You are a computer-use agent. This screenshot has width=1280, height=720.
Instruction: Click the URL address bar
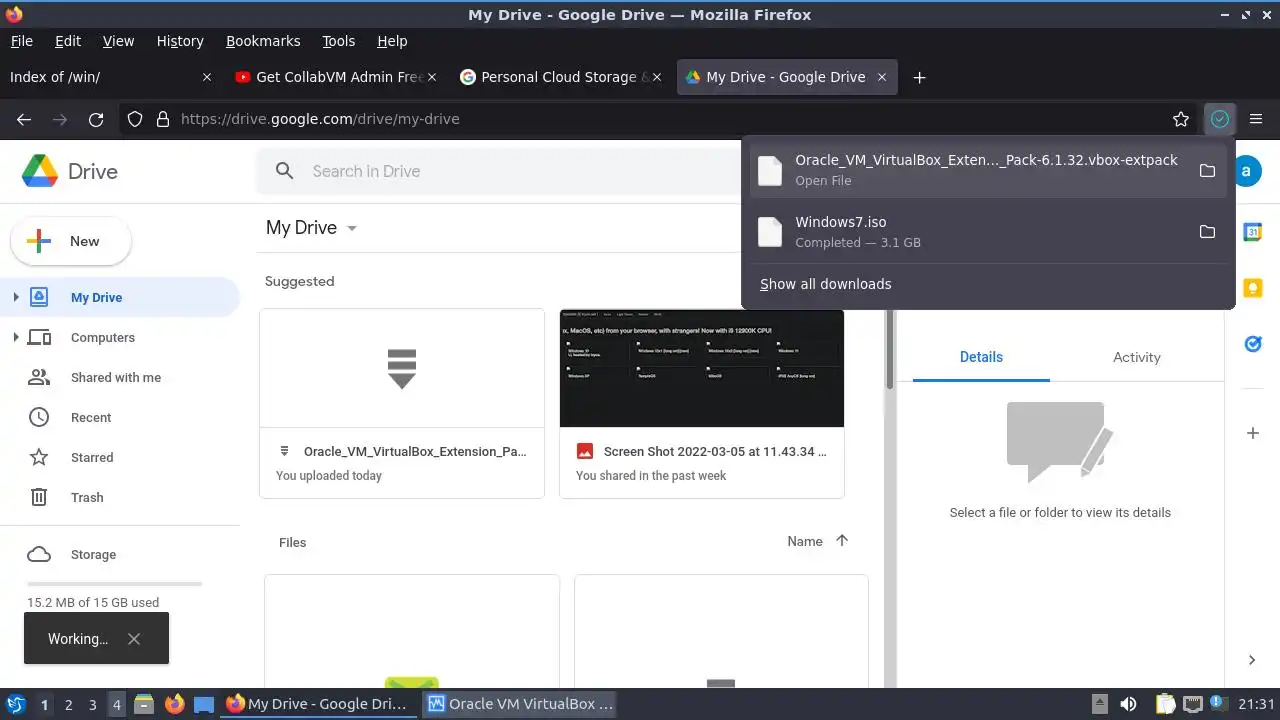coord(640,119)
